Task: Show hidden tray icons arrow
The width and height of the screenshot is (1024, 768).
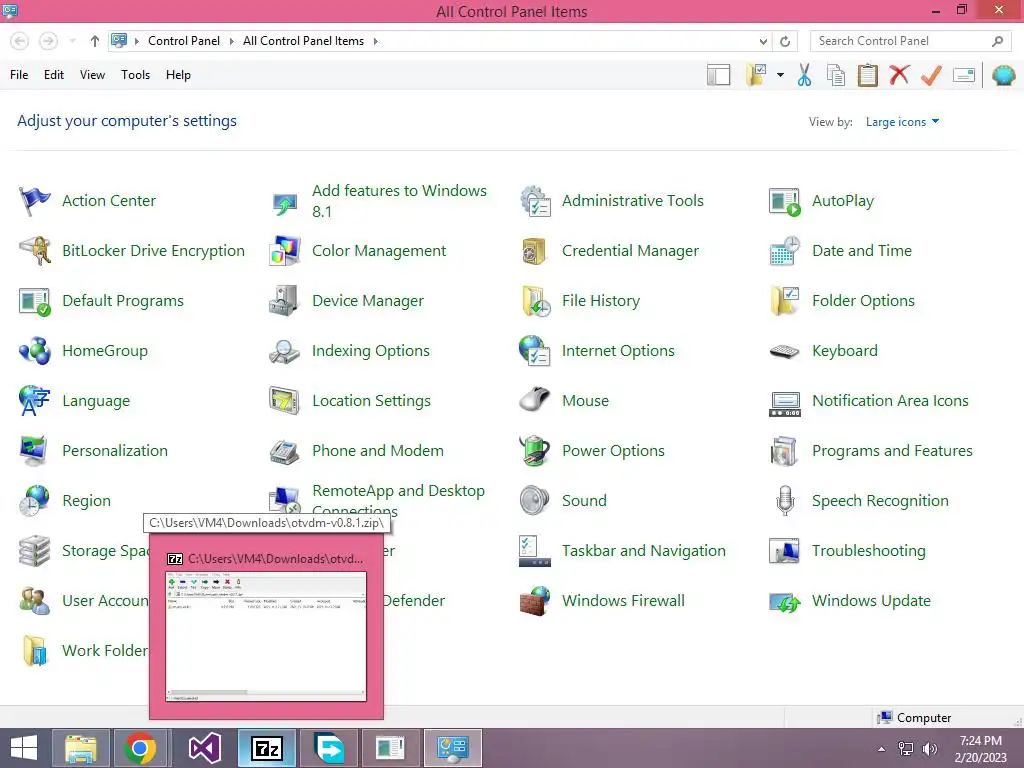Action: (882, 749)
